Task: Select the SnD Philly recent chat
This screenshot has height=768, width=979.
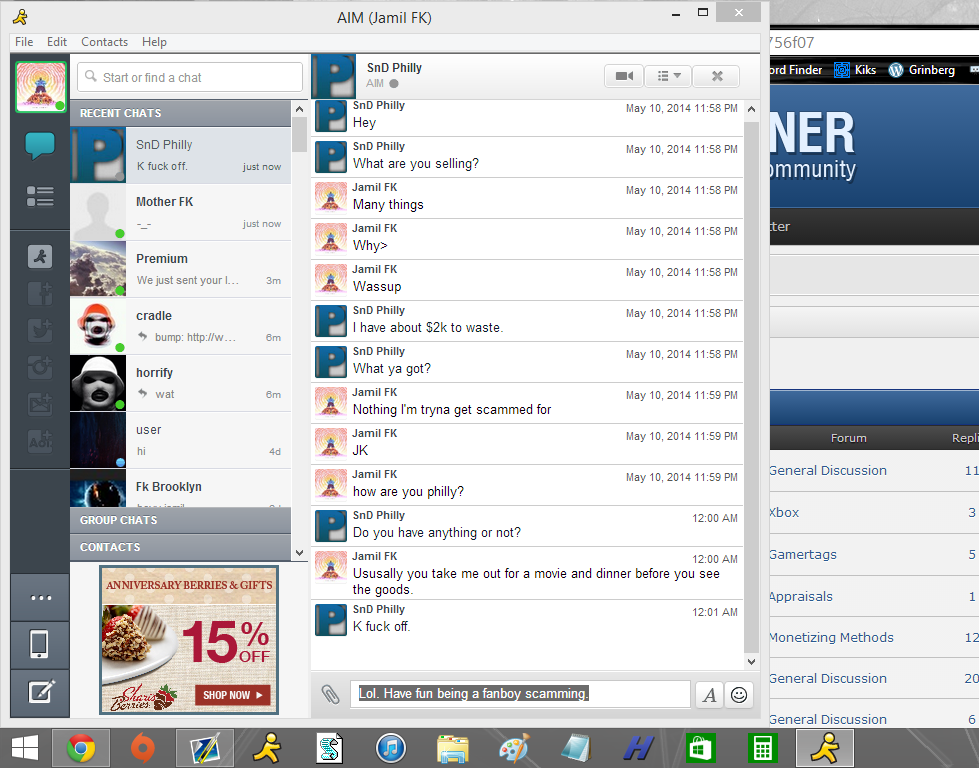Action: 180,155
